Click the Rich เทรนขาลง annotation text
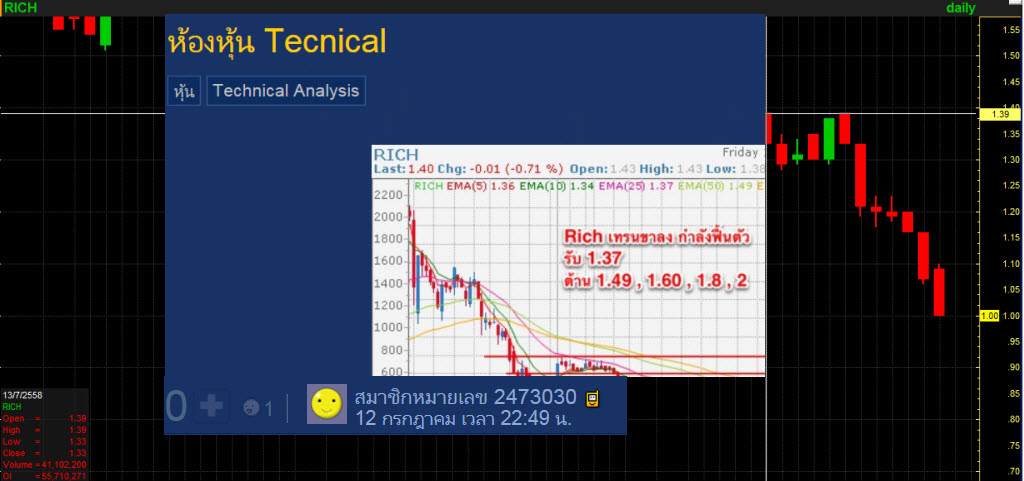This screenshot has width=1024, height=481. (656, 237)
